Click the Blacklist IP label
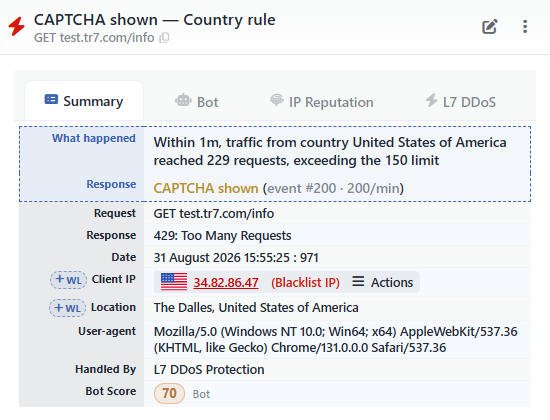 305,282
